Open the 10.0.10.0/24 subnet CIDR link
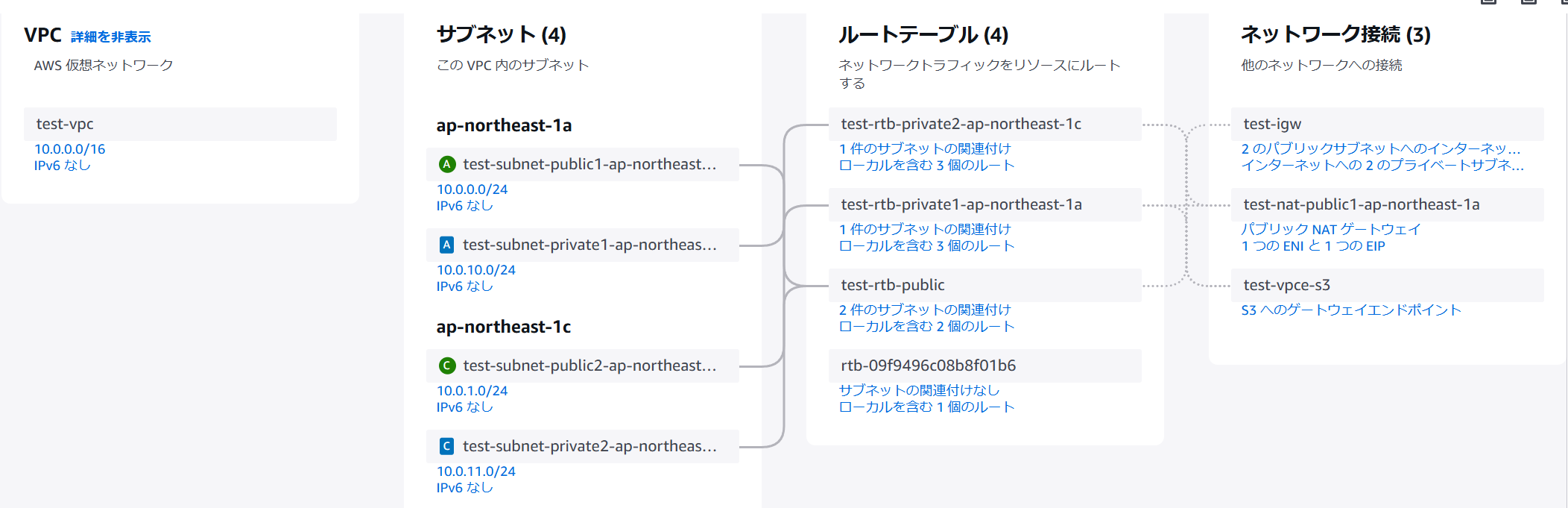 (476, 270)
